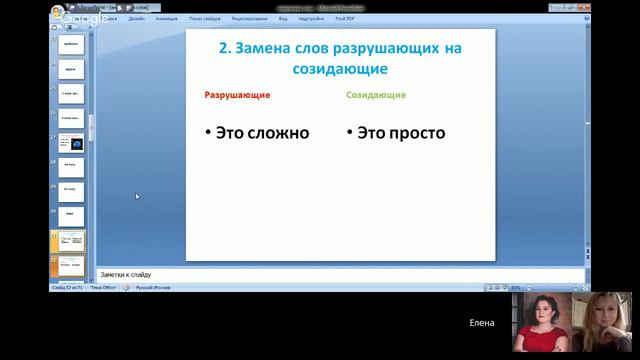640x360 pixels.
Task: Click the "Слайд 32 из 71" status indicator
Action: point(67,288)
